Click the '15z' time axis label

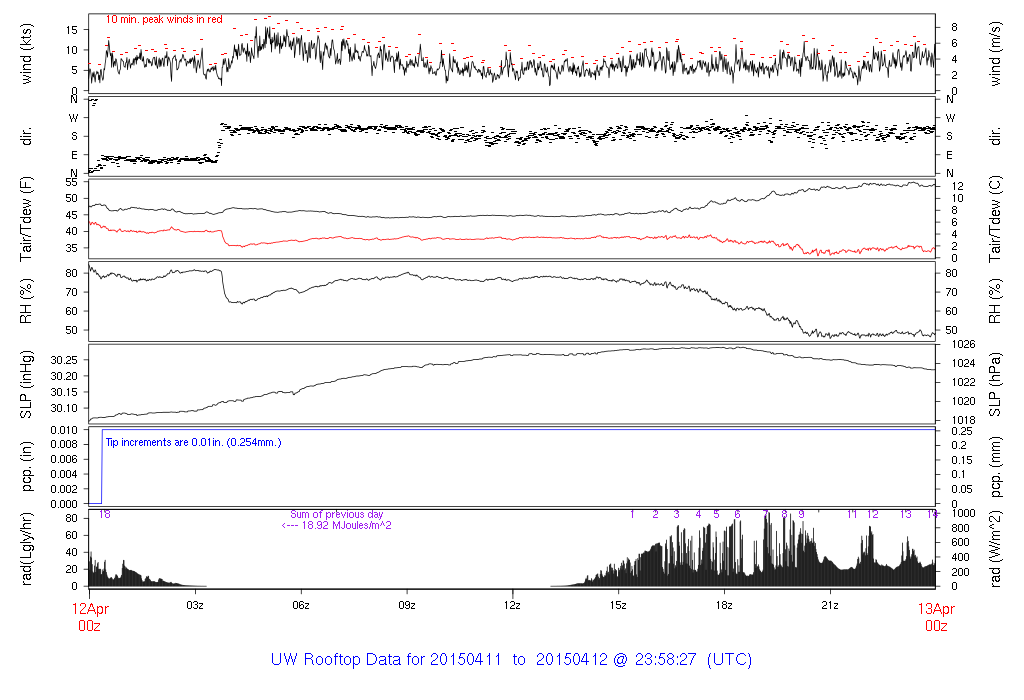point(618,605)
